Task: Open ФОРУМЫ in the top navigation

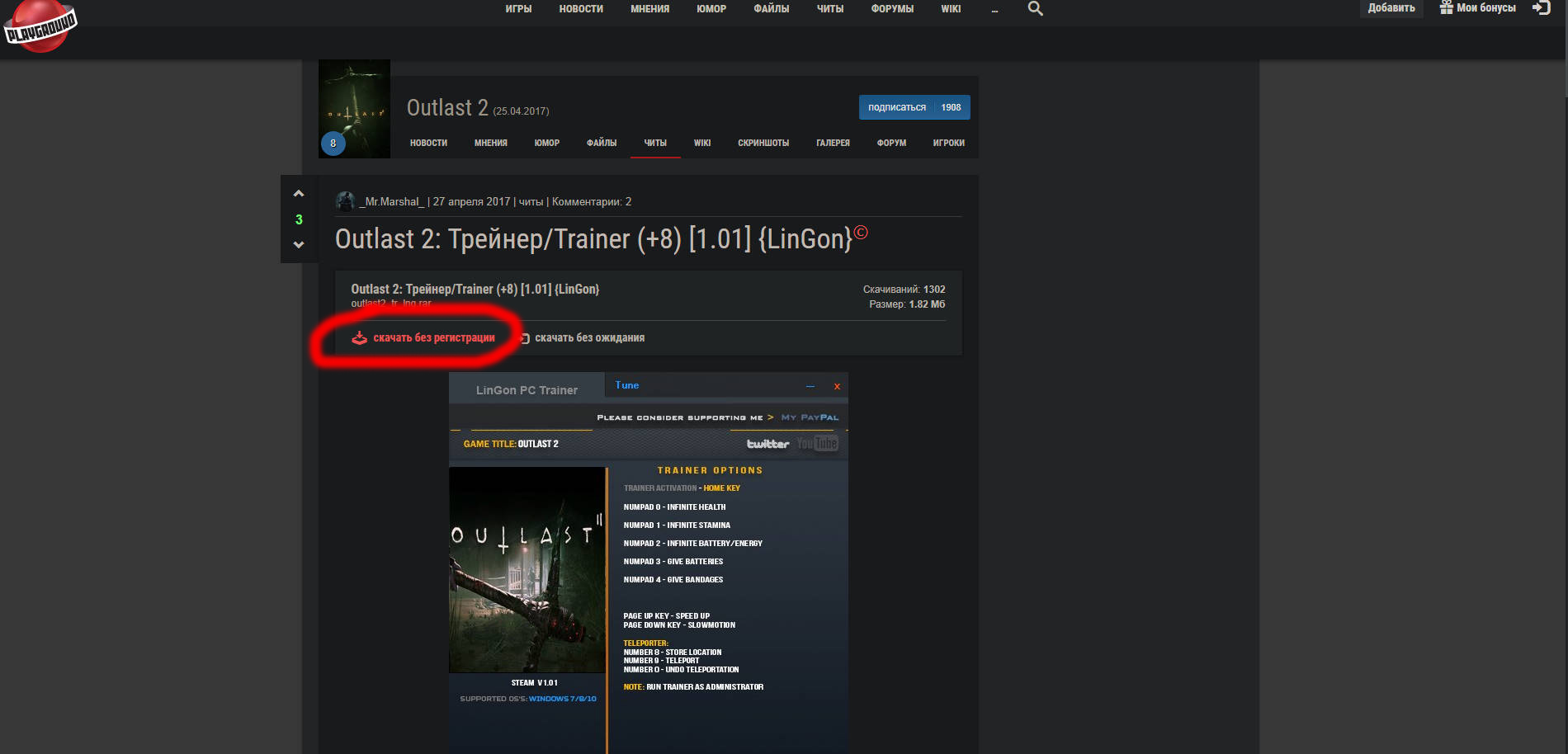Action: (x=892, y=9)
